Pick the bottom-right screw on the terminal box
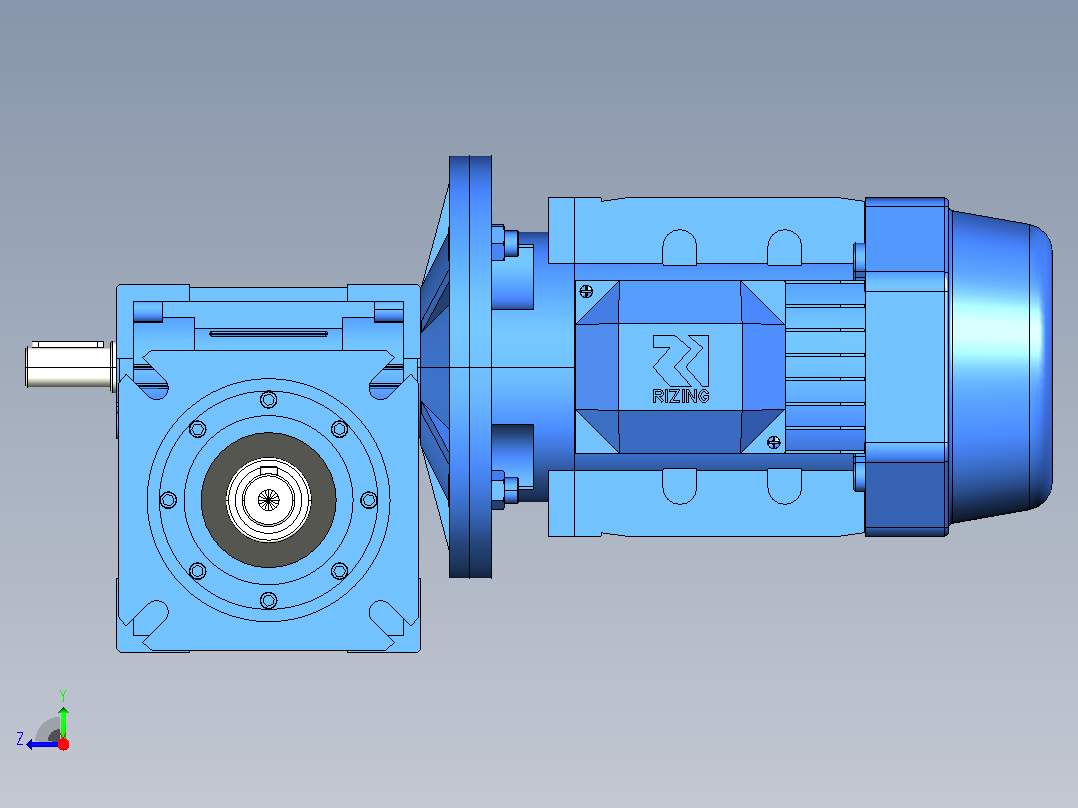The image size is (1078, 808). (773, 442)
